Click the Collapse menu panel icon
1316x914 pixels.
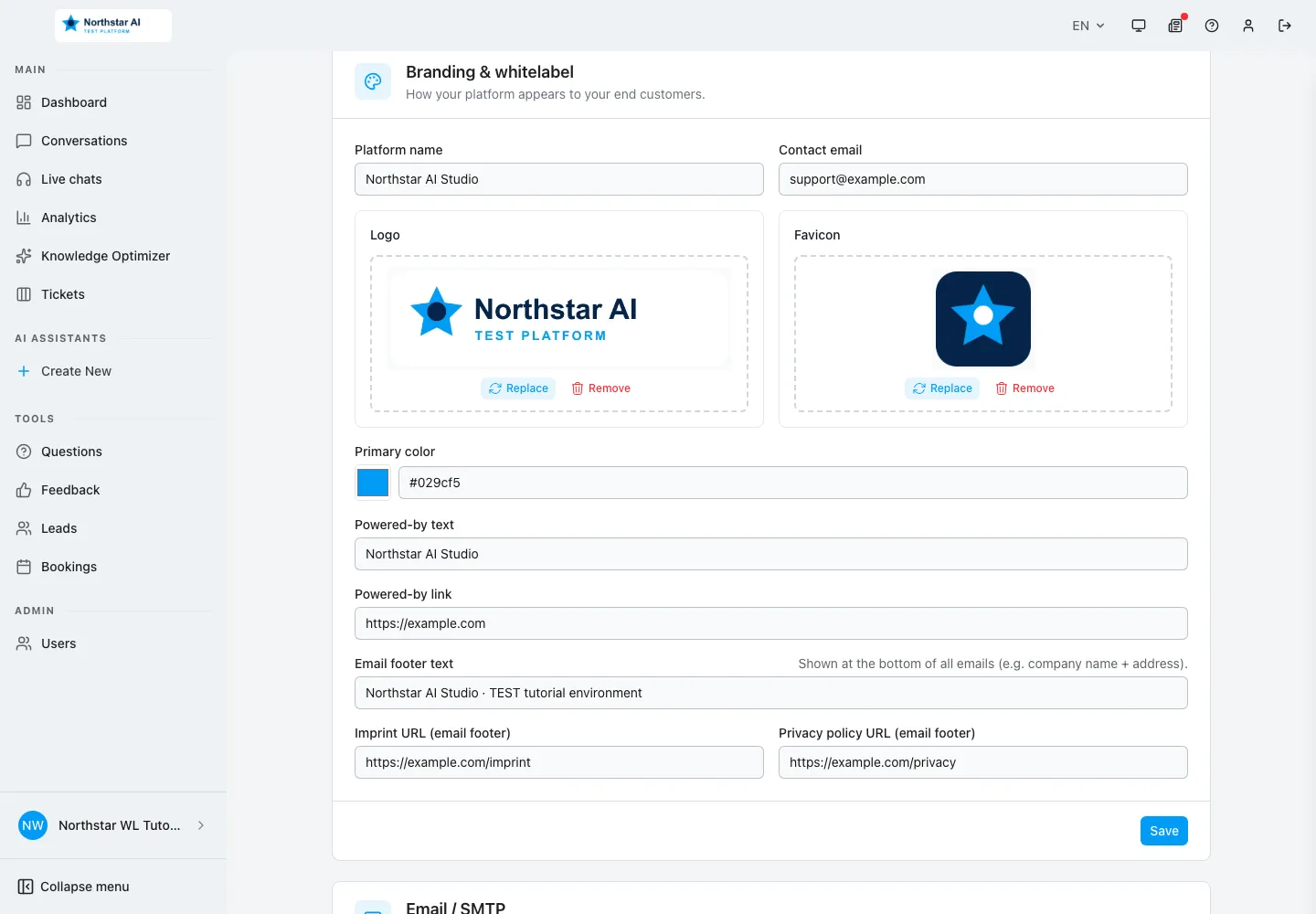(x=26, y=887)
